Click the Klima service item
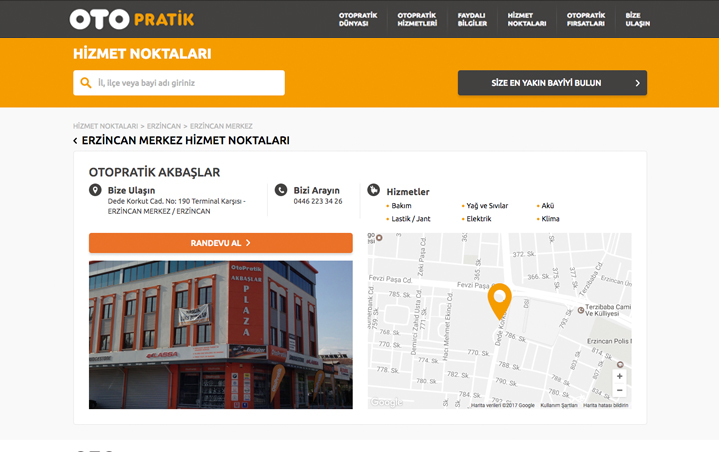The image size is (719, 452). (550, 219)
